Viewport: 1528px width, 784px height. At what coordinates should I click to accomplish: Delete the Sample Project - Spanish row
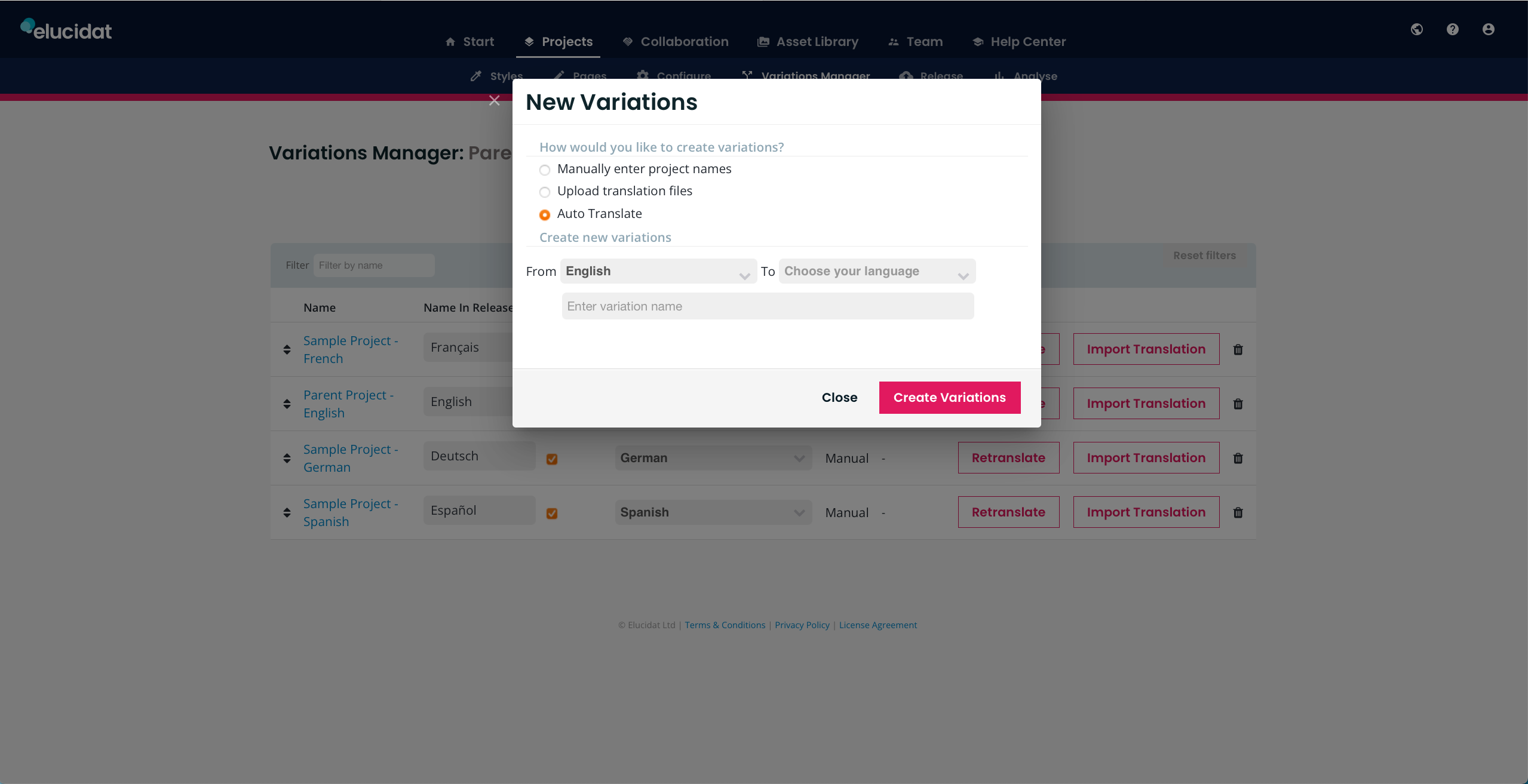point(1238,512)
